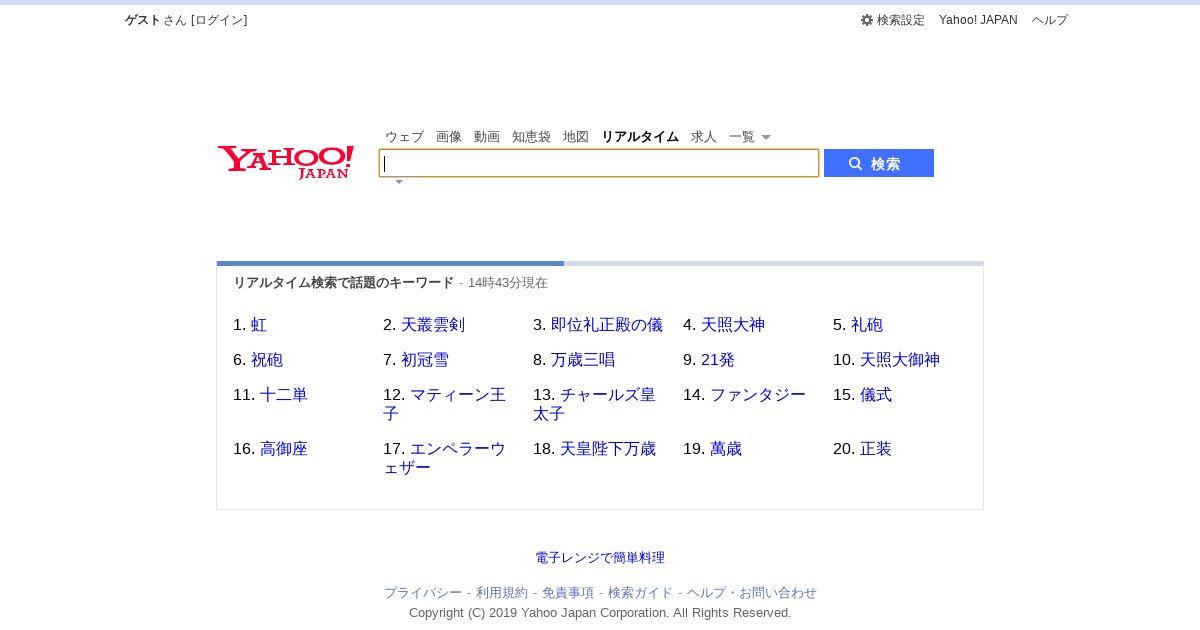The image size is (1200, 630).
Task: Open trending keyword 祝砲
Action: pyautogui.click(x=267, y=360)
